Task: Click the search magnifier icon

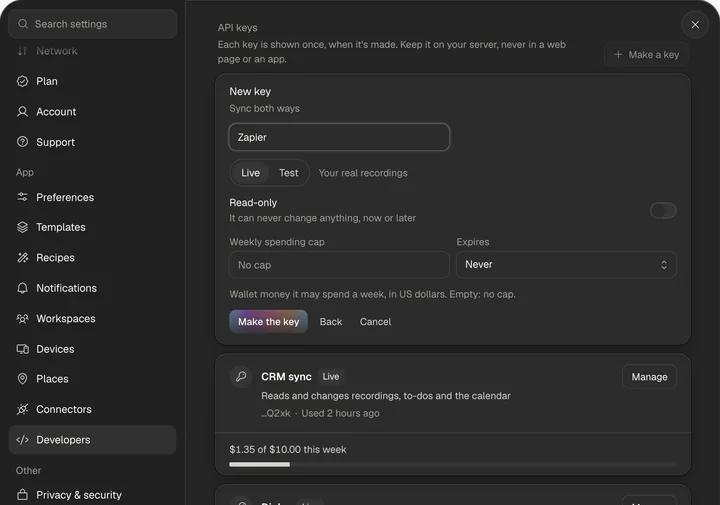Action: click(x=22, y=24)
